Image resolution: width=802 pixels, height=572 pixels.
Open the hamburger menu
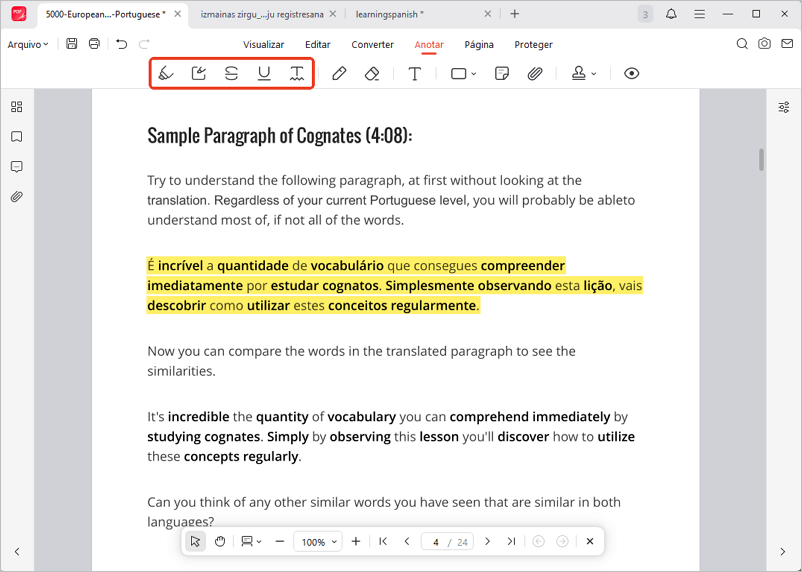pos(699,14)
